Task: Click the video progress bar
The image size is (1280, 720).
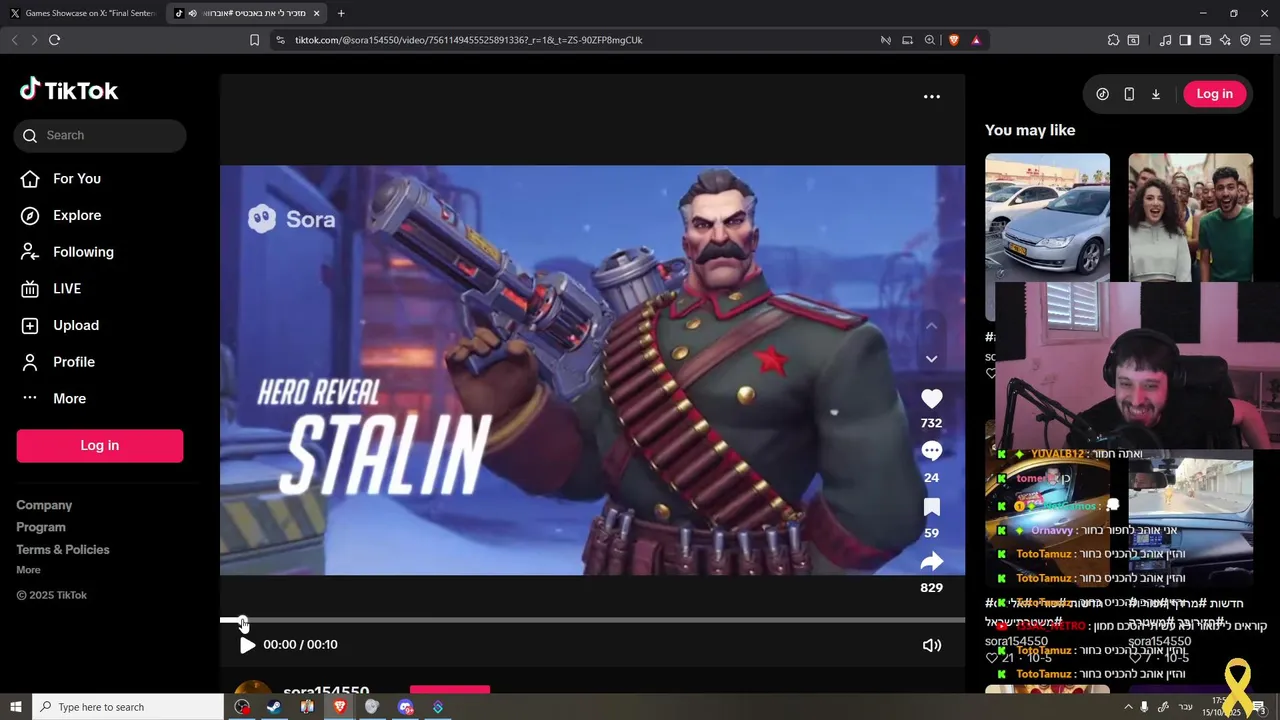Action: point(592,620)
